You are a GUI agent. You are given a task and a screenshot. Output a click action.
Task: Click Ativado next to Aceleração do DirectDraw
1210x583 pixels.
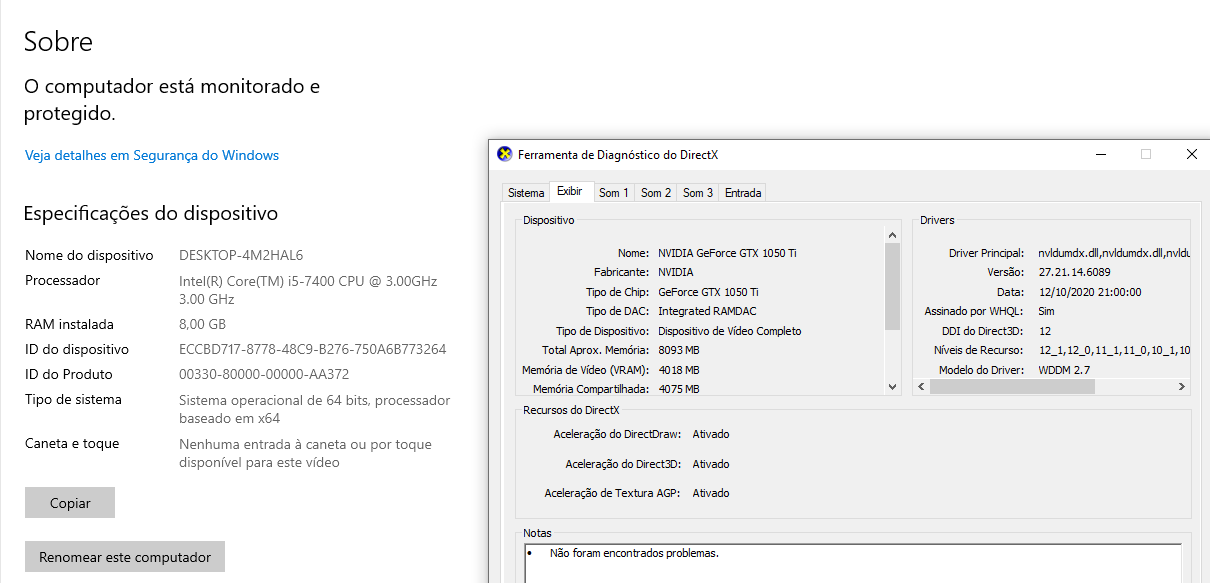pos(711,434)
